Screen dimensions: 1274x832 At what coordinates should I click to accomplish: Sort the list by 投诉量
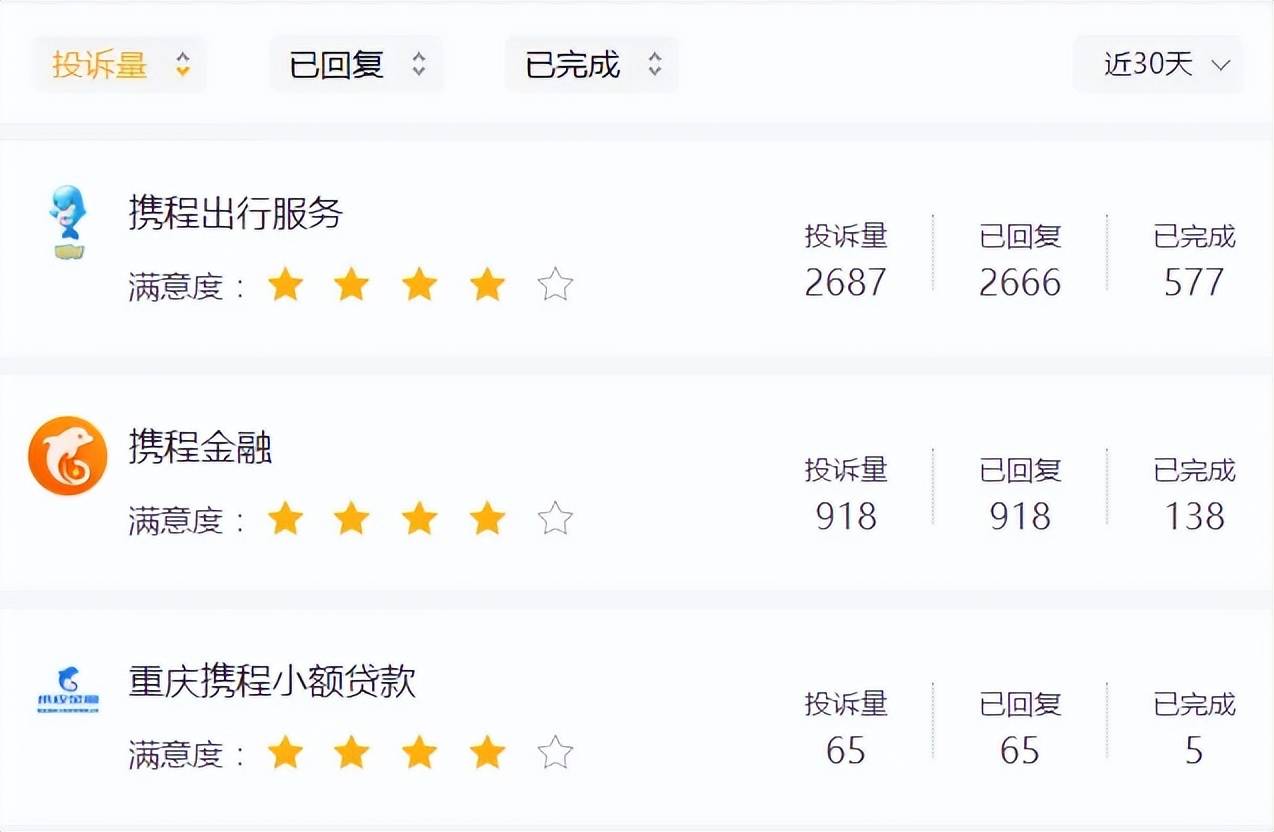point(100,65)
